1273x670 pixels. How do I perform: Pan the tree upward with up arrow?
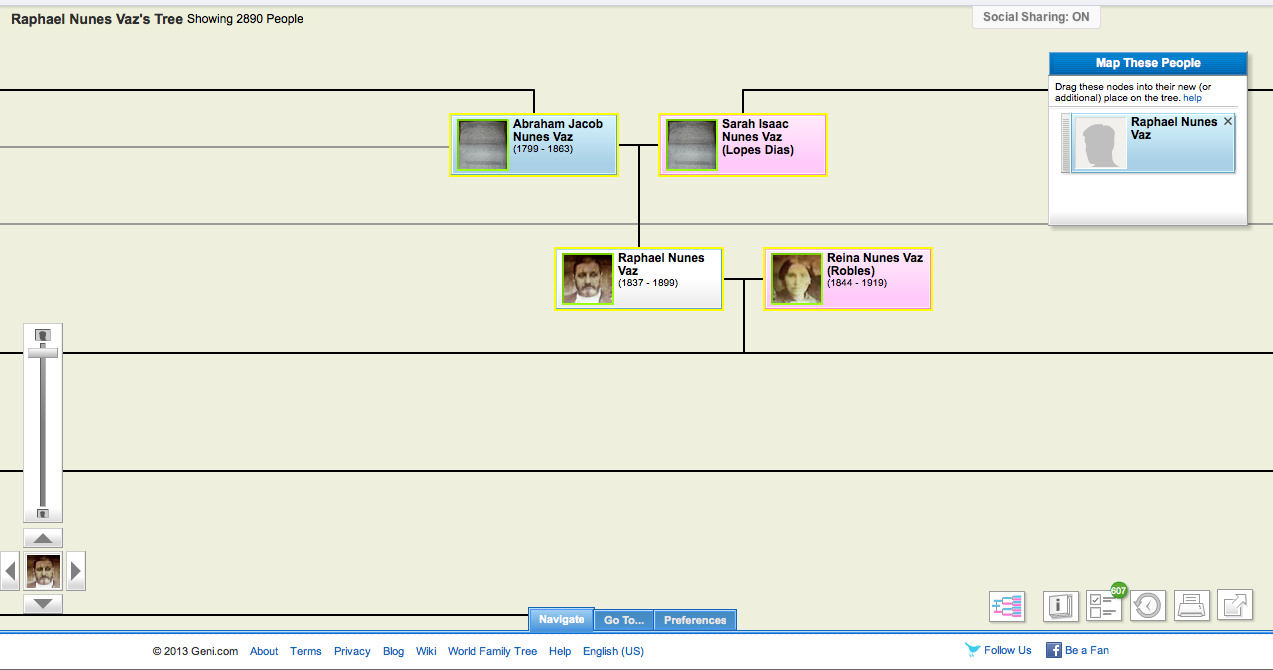coord(42,537)
